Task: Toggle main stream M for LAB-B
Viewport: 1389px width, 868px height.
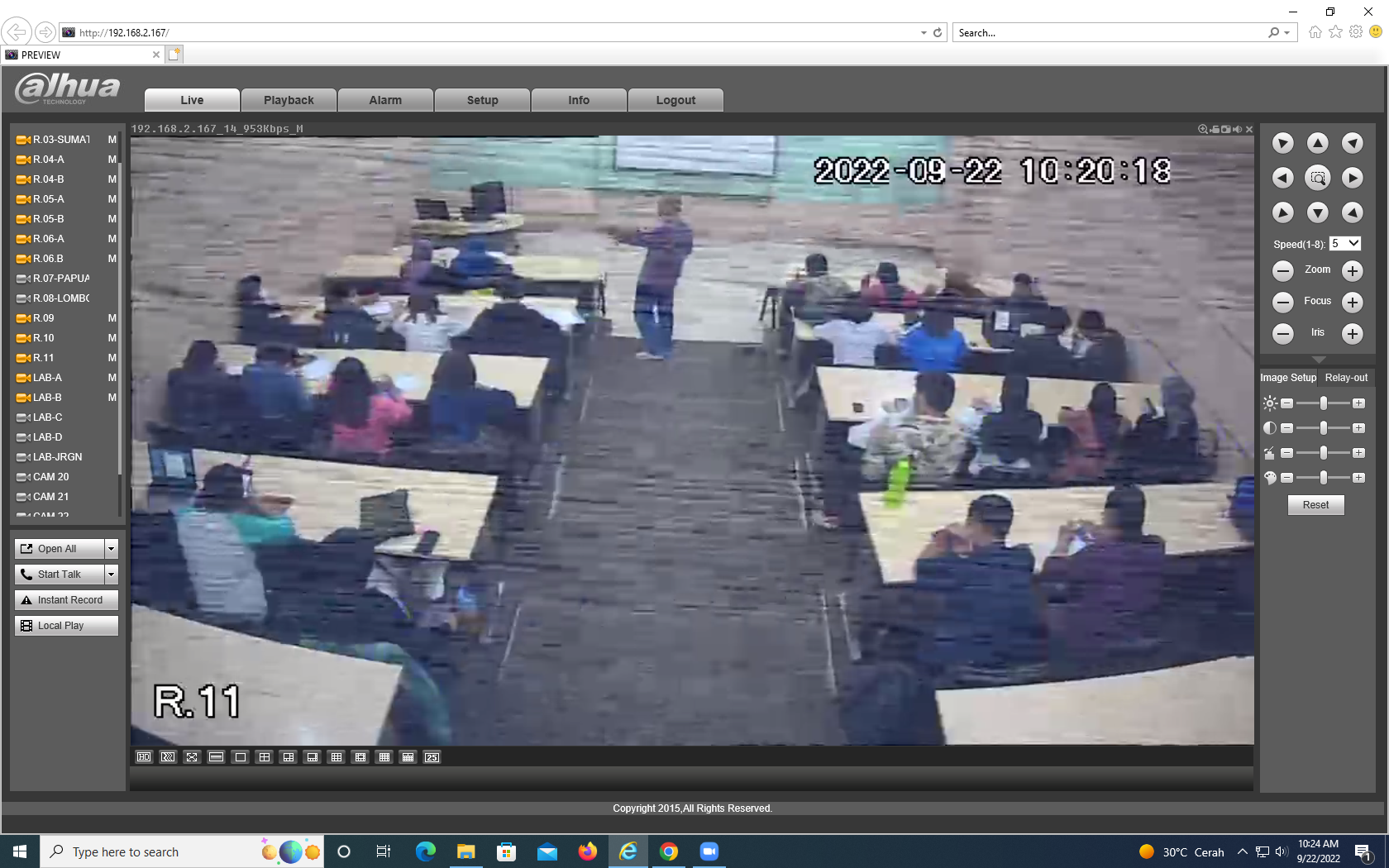Action: tap(112, 398)
